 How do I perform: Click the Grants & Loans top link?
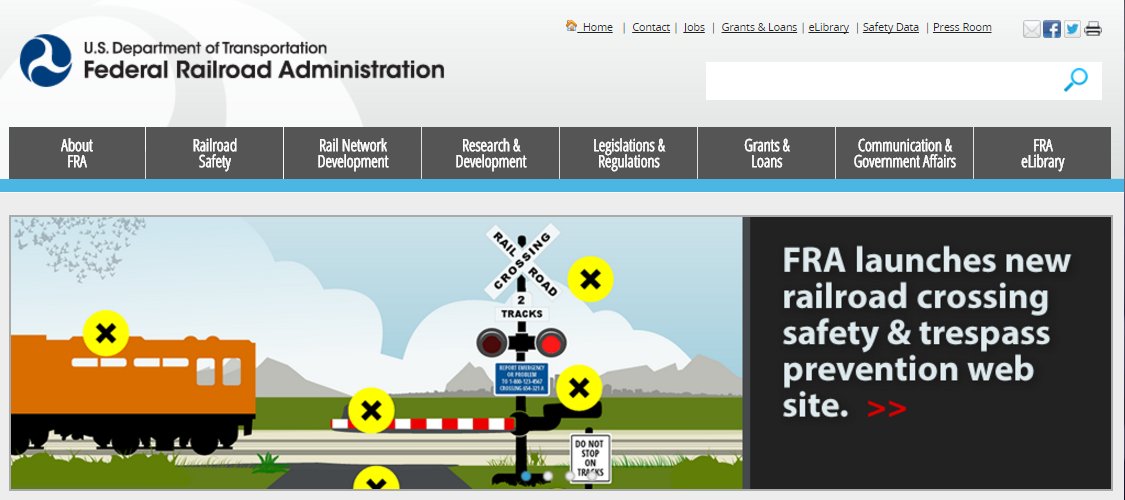point(759,27)
